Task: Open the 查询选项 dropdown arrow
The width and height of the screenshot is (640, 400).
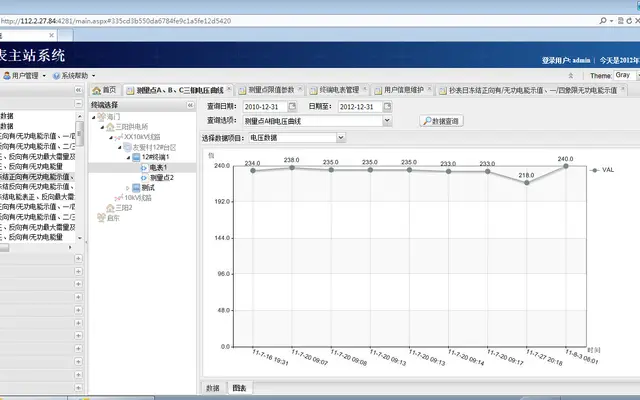Action: coord(387,120)
